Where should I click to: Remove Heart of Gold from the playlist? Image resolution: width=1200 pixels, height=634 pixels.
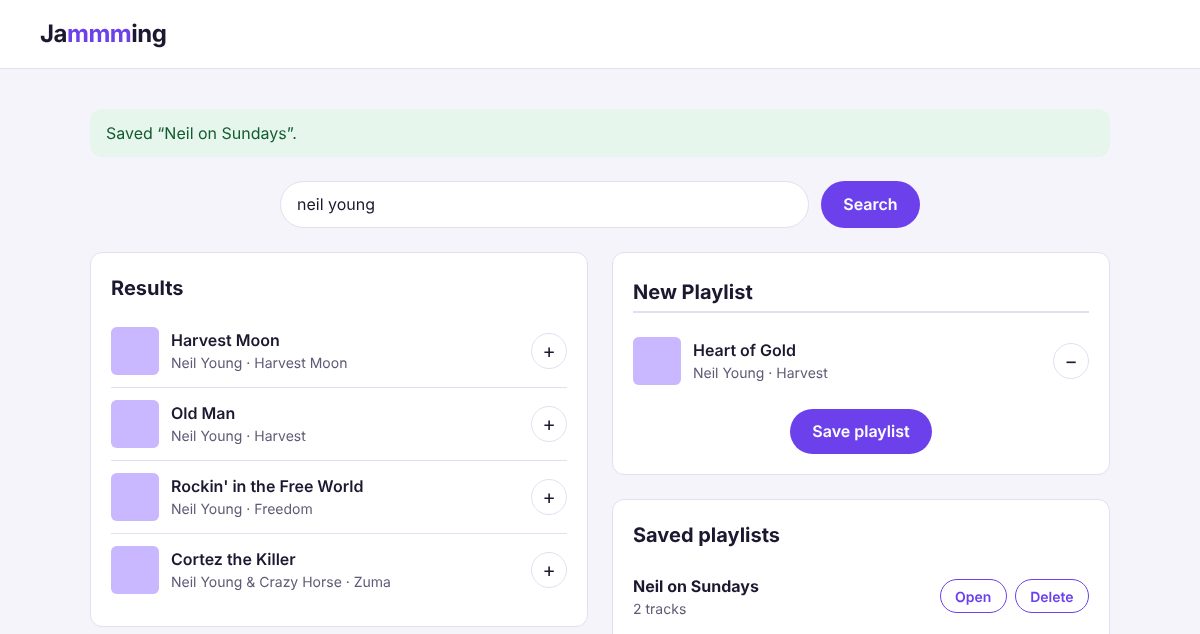point(1071,361)
